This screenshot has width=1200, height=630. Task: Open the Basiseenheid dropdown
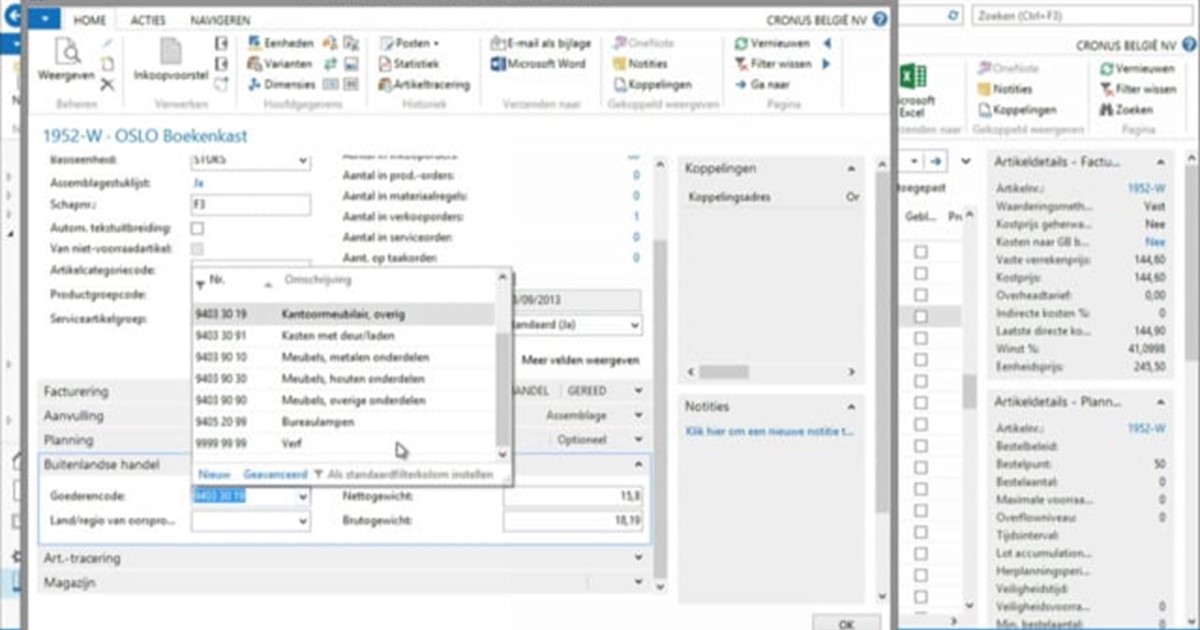coord(303,160)
